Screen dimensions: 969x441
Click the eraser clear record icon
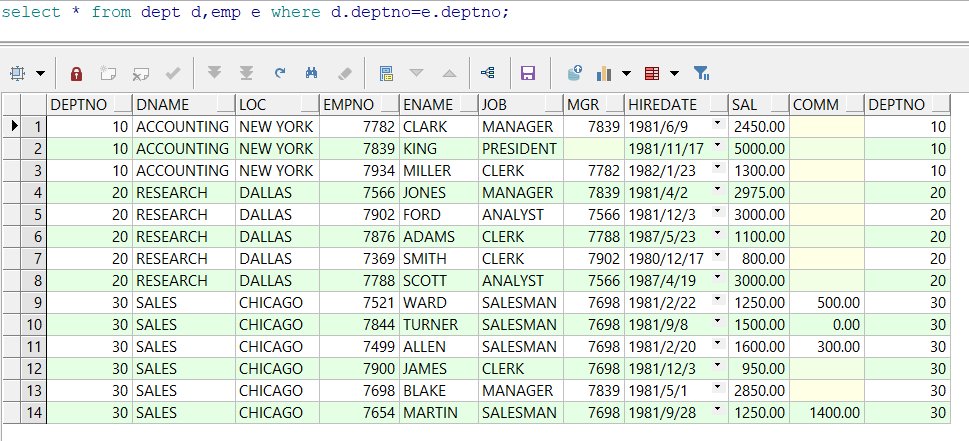click(345, 74)
